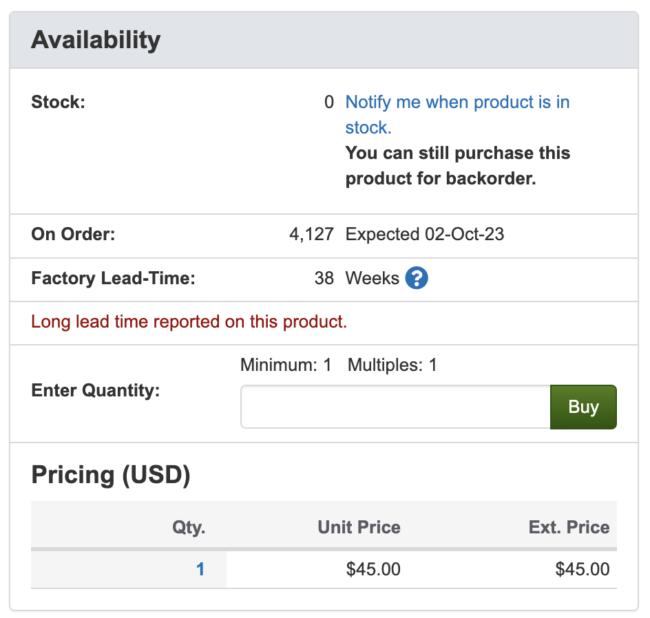Click the "Multiples: 1" text
This screenshot has height=618, width=650.
point(392,365)
